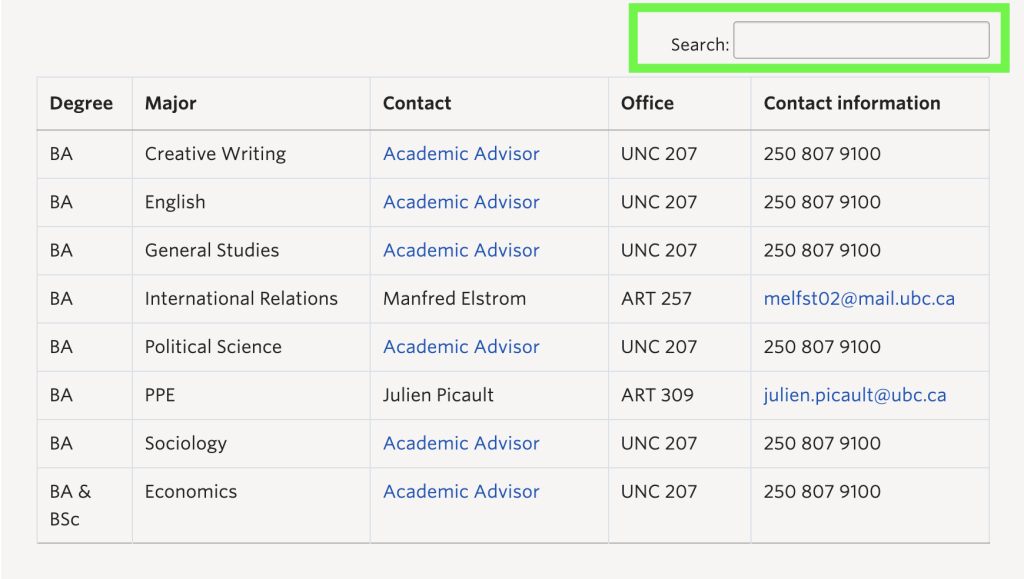Open Academic Advisor link for Creative Writing

461,153
